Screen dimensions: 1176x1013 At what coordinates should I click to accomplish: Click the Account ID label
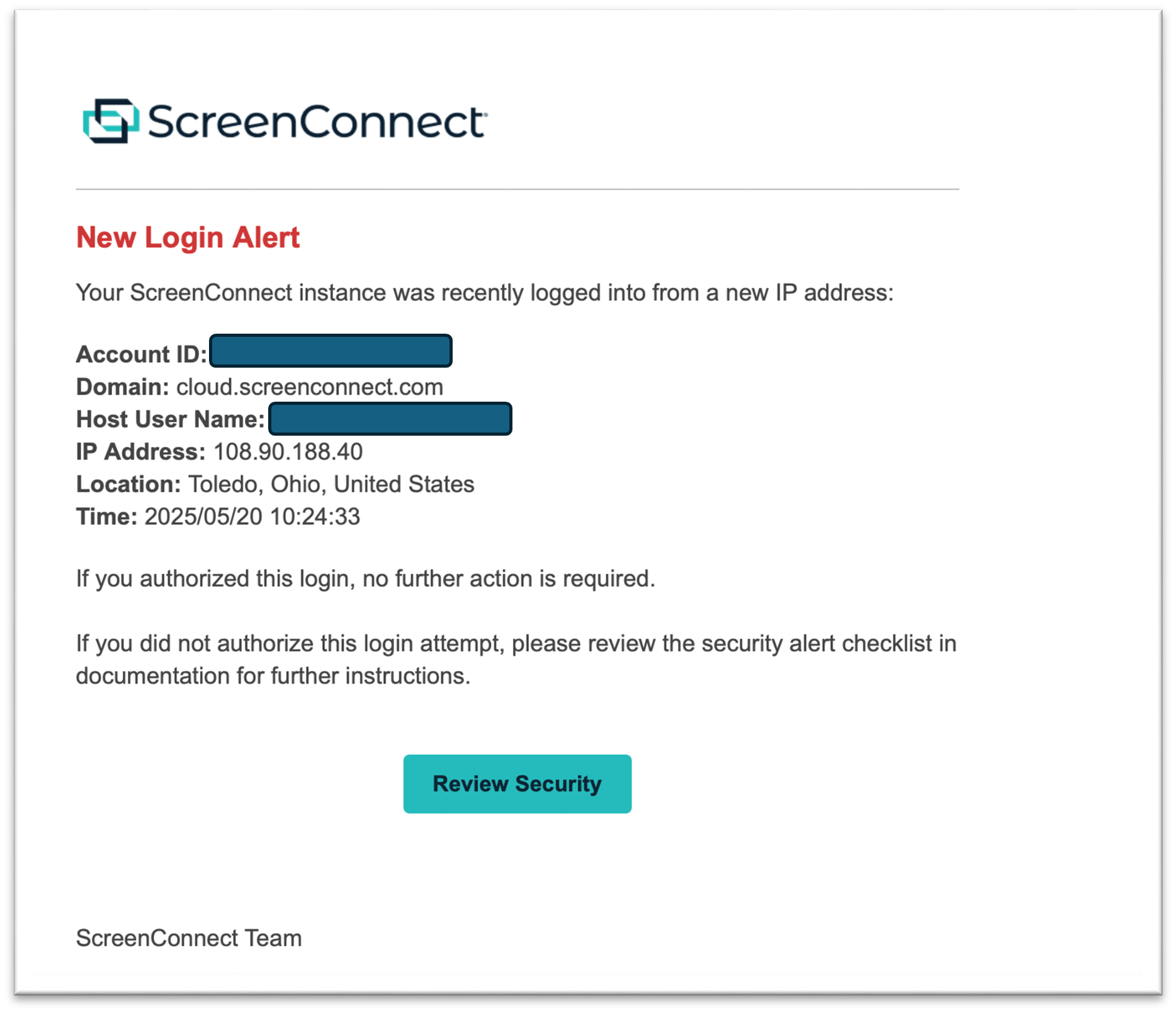(141, 354)
